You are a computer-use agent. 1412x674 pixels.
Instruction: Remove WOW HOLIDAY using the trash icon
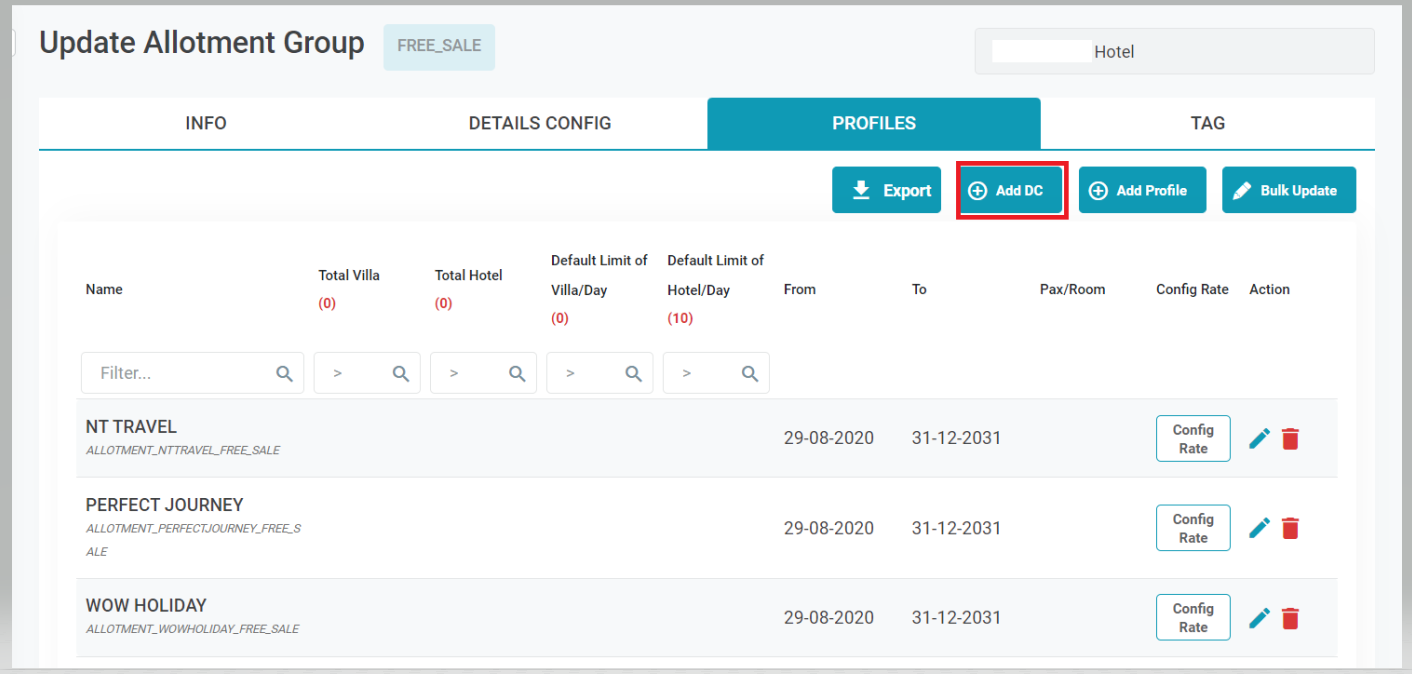1290,618
